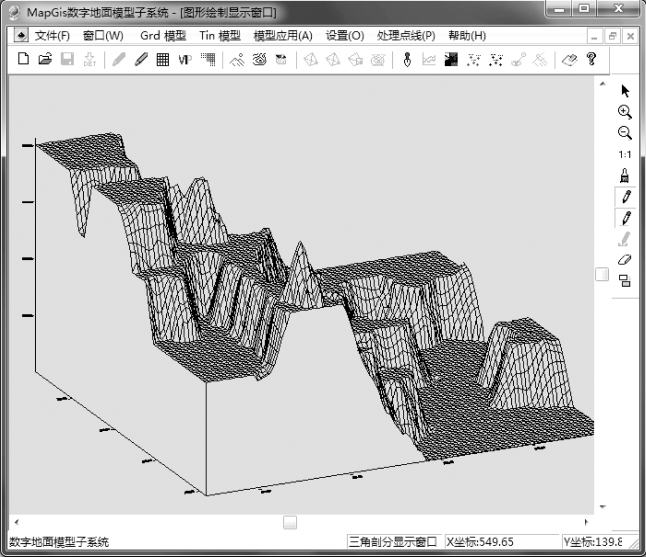Click the New file icon

(x=23, y=60)
